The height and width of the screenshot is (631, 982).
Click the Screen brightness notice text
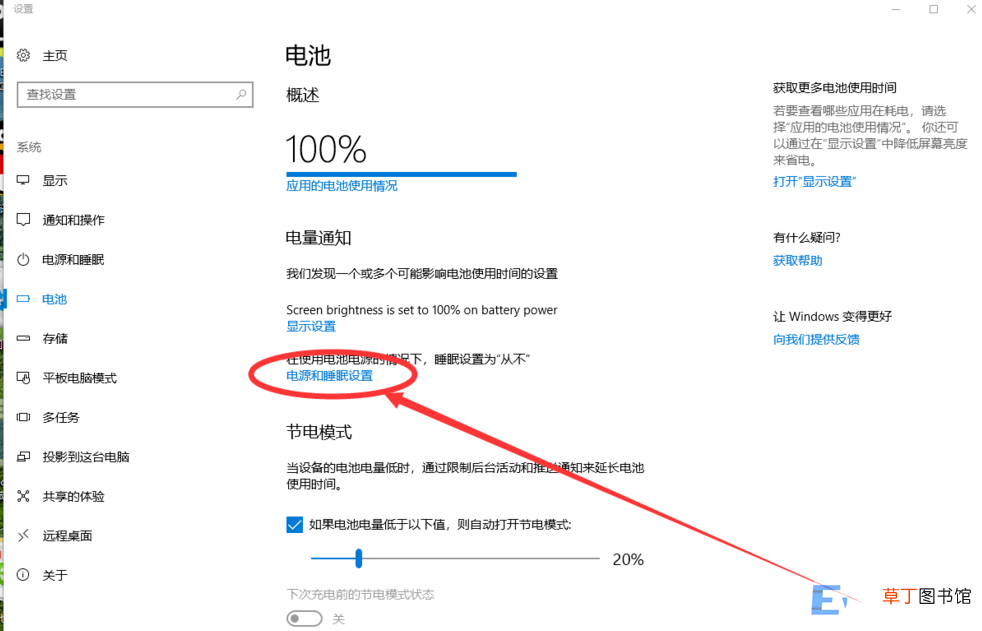point(421,310)
